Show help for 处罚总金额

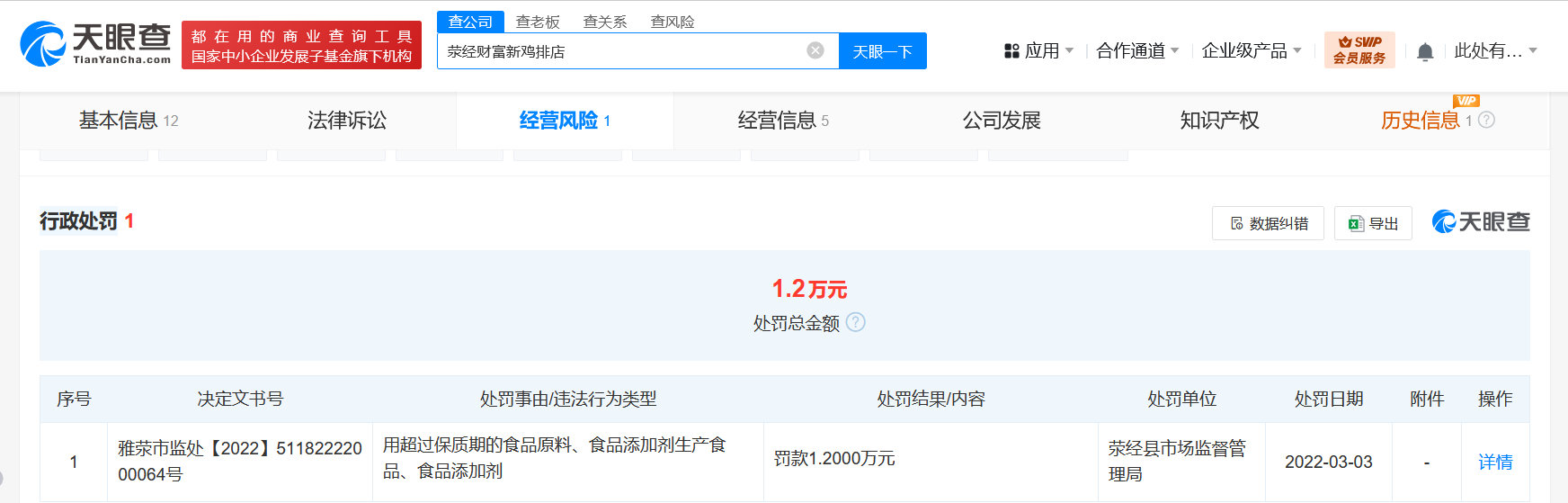click(x=856, y=322)
